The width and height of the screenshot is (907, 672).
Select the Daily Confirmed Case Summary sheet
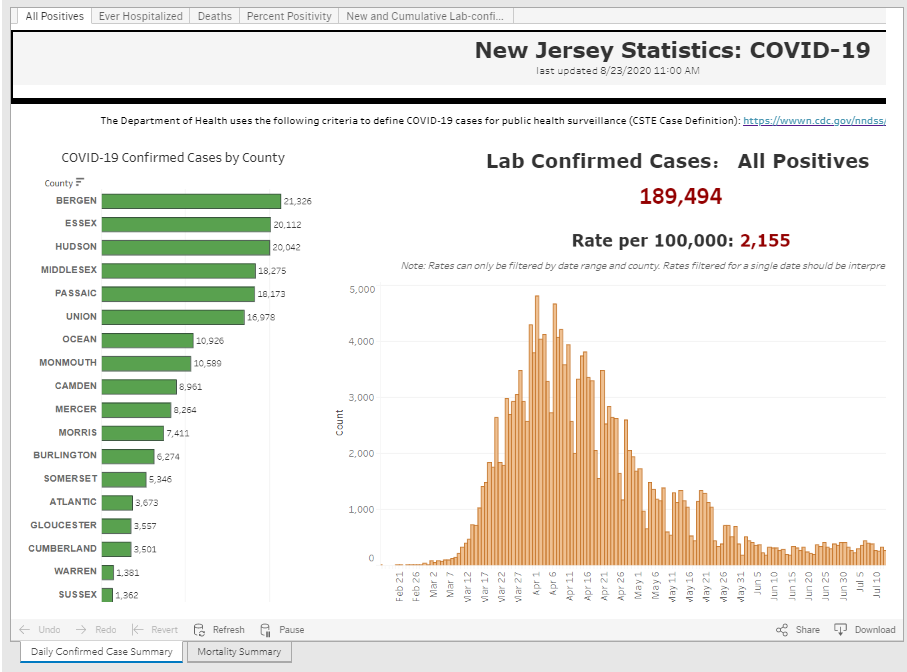pyautogui.click(x=101, y=652)
